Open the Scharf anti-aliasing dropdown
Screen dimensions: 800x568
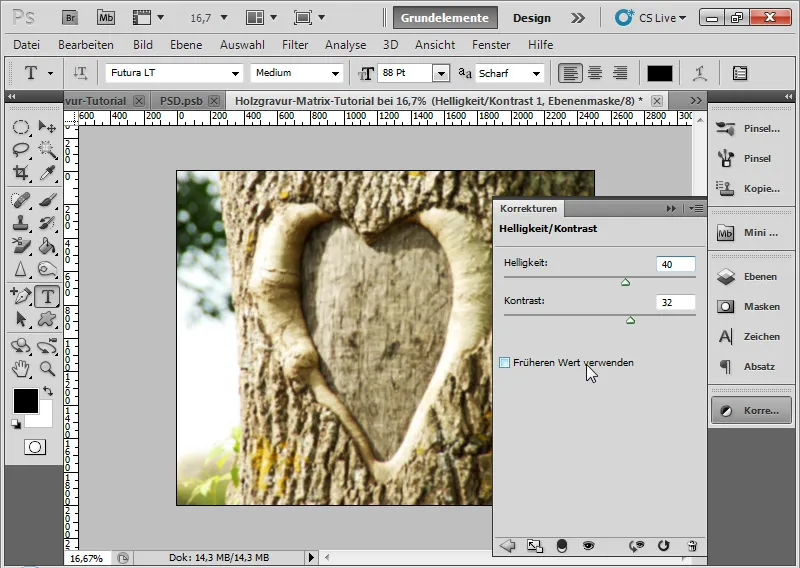536,73
